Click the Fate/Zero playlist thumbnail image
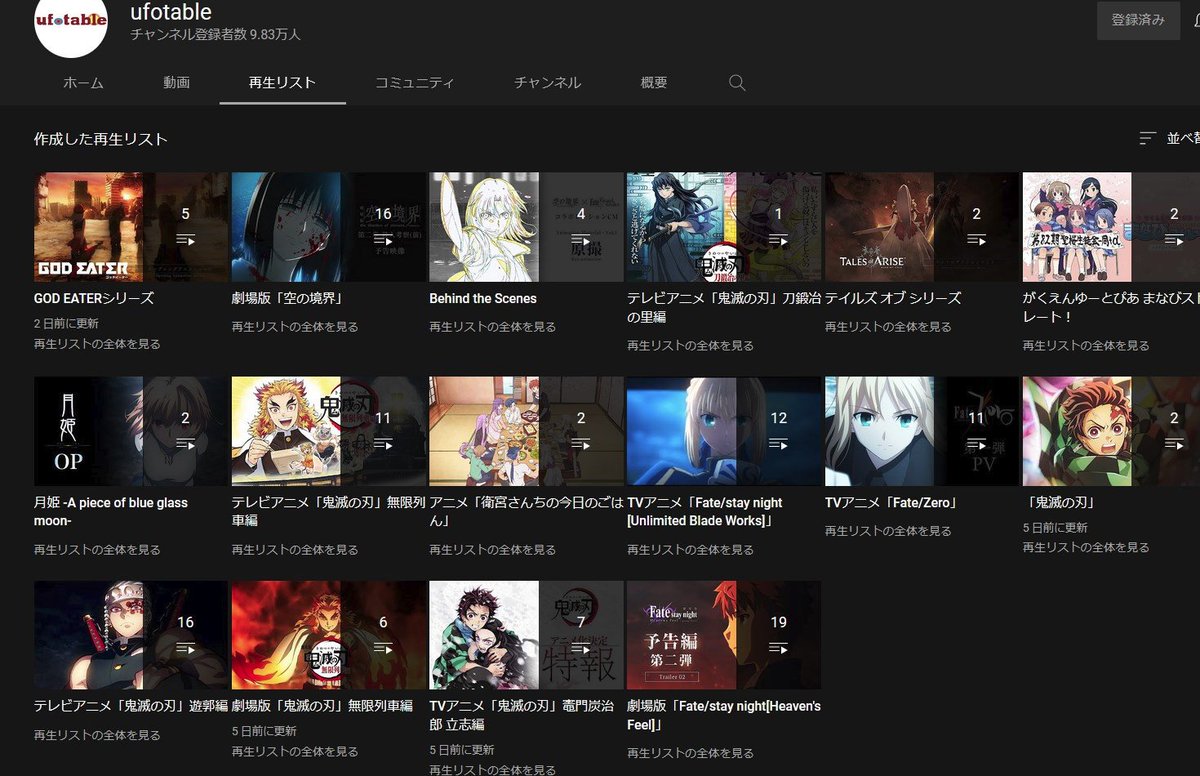 click(922, 431)
